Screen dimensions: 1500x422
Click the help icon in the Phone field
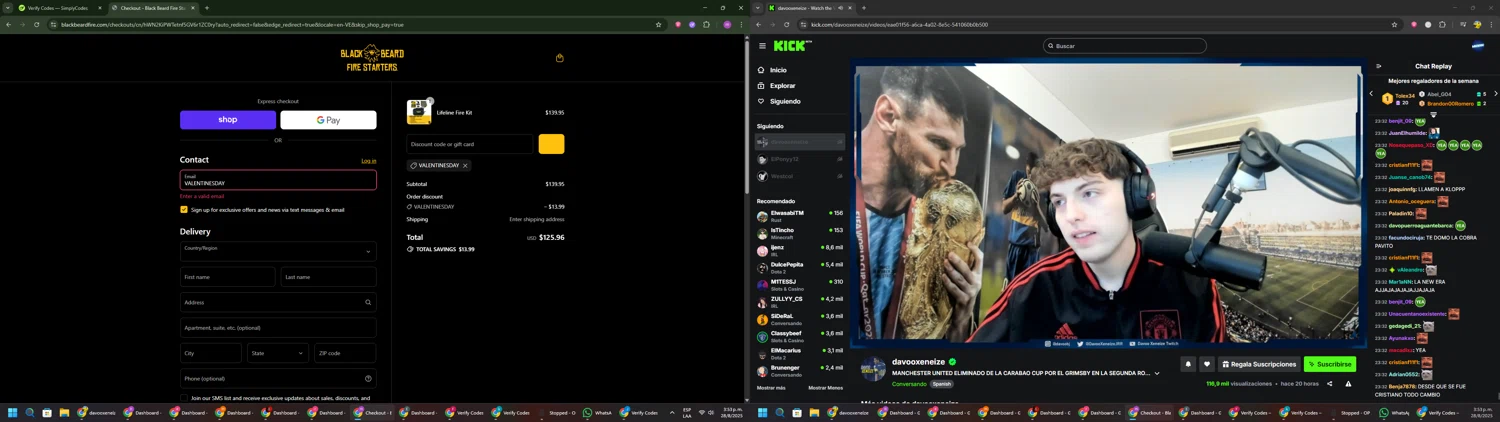coord(368,379)
